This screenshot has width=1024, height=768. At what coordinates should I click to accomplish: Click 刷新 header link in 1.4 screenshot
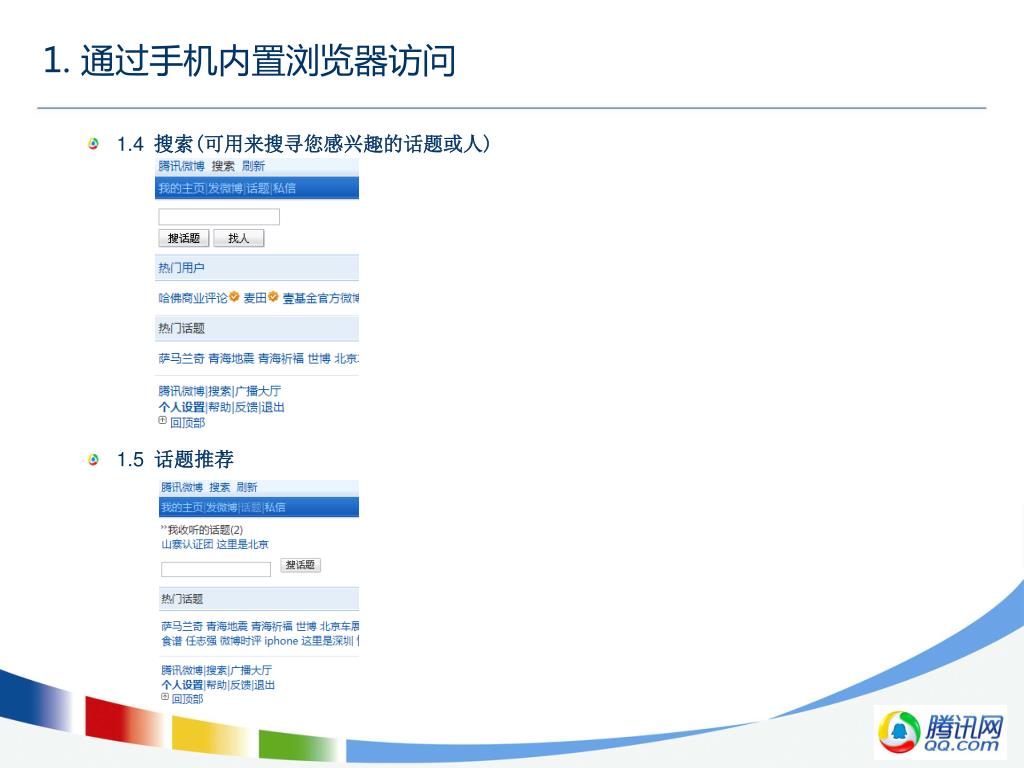click(253, 166)
